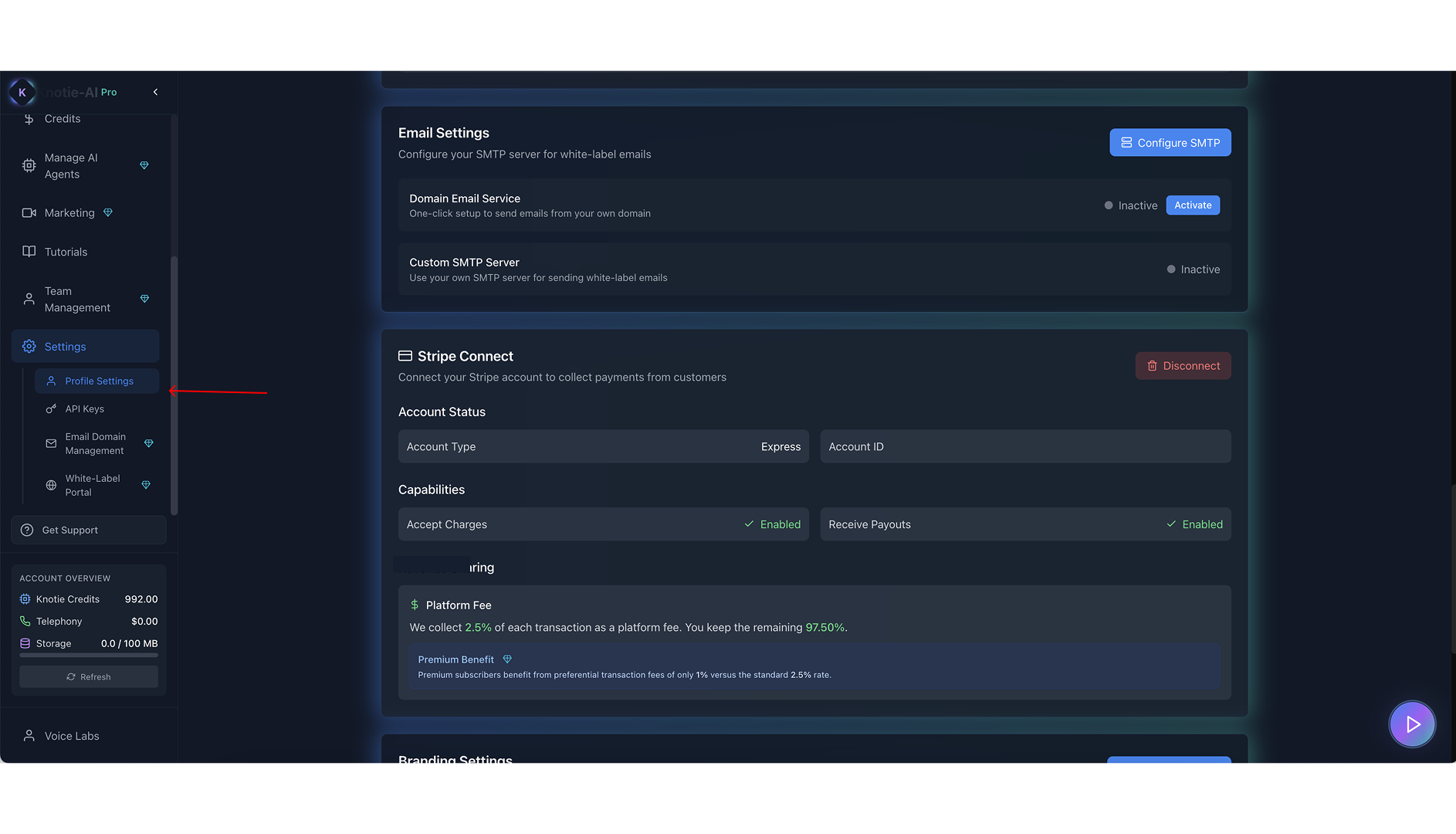Click the Telephony phone icon
This screenshot has width=1456, height=834.
25,622
